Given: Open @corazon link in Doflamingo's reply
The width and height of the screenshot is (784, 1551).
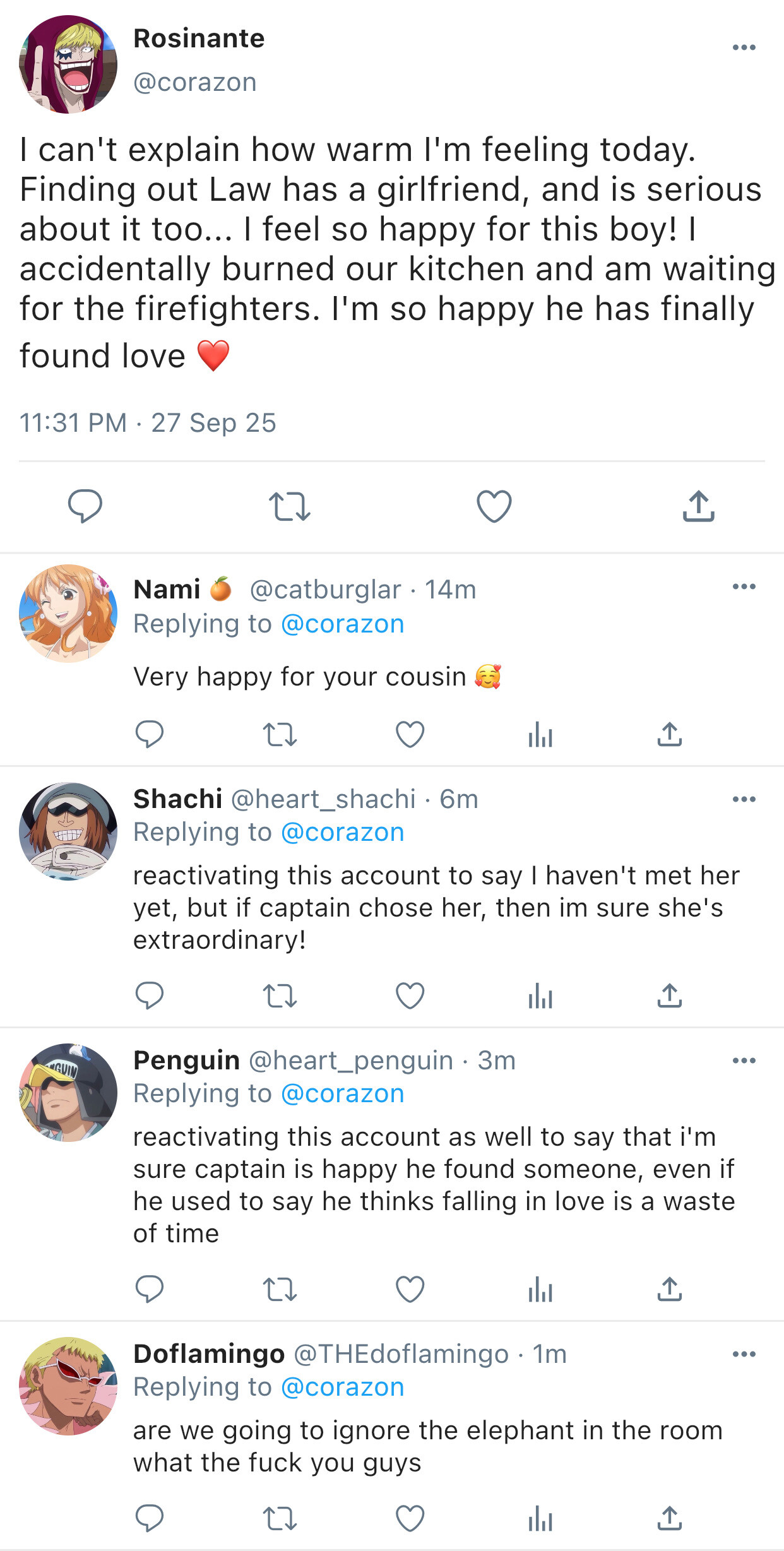Looking at the screenshot, I should coord(342,1387).
